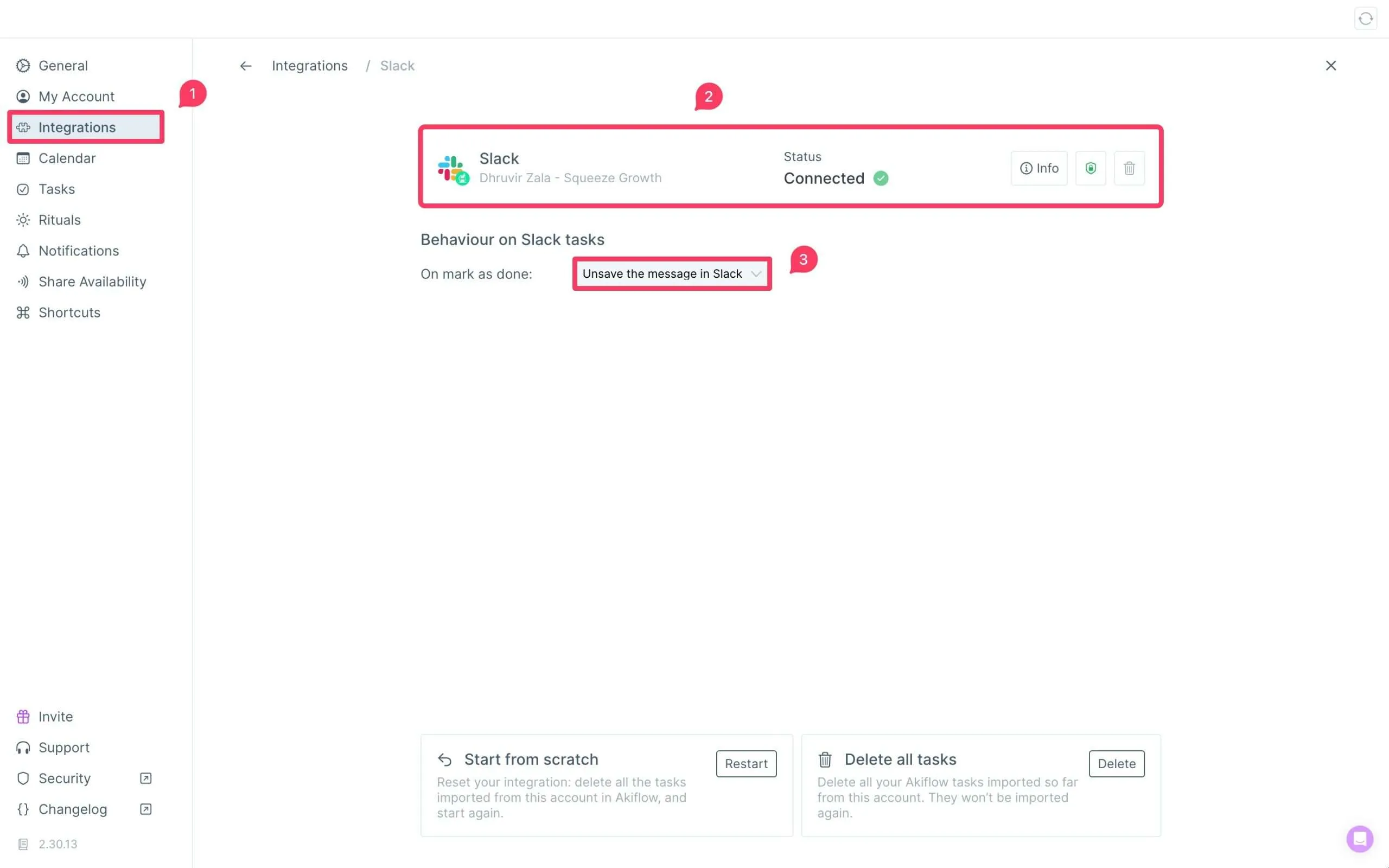
Task: Select Integrations in the sidebar
Action: coord(86,127)
